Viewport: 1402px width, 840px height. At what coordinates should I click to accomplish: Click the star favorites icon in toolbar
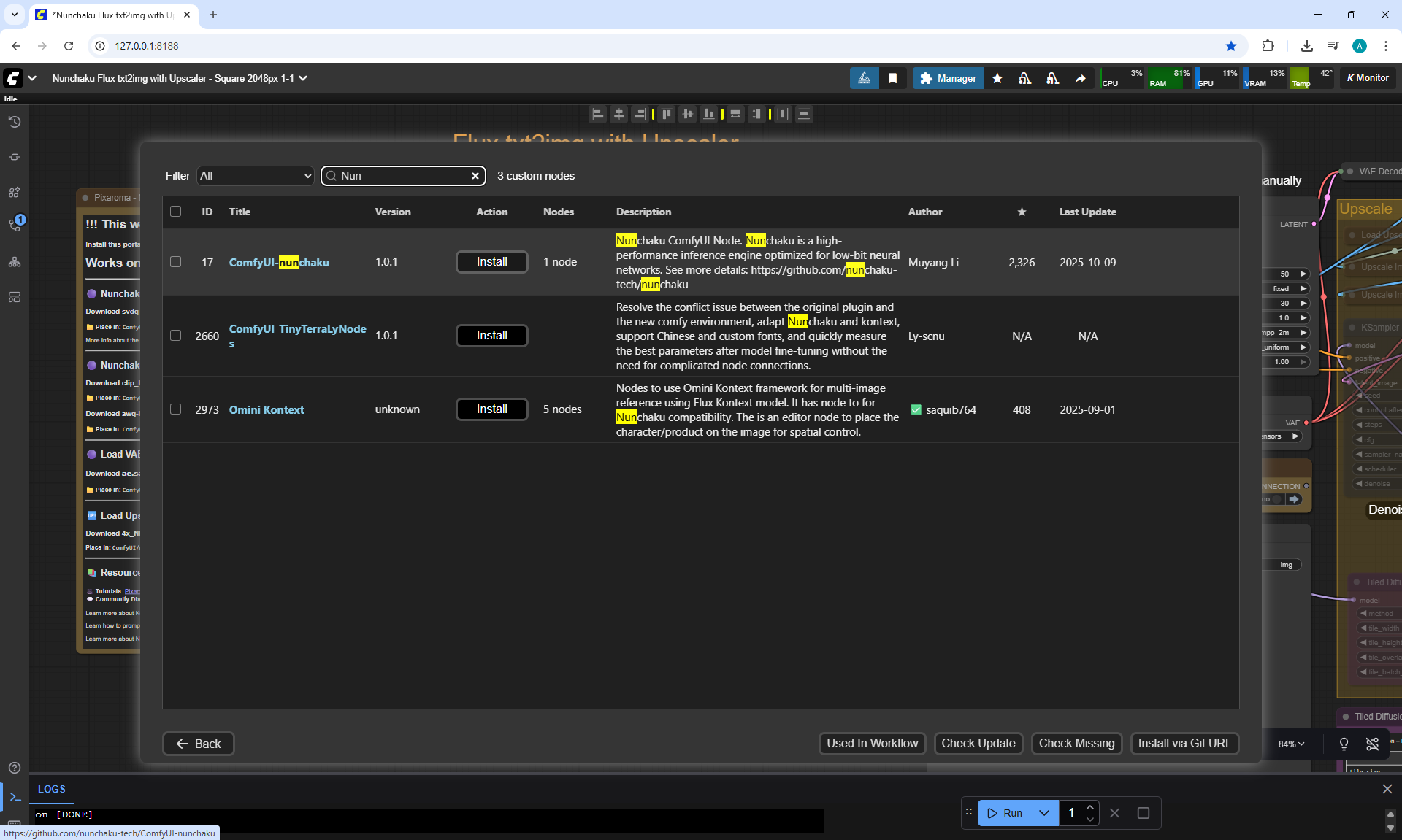[997, 78]
